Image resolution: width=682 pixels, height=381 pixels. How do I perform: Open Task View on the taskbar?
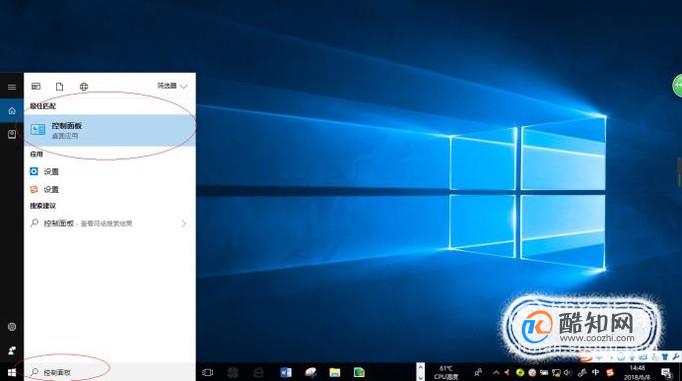[208, 372]
